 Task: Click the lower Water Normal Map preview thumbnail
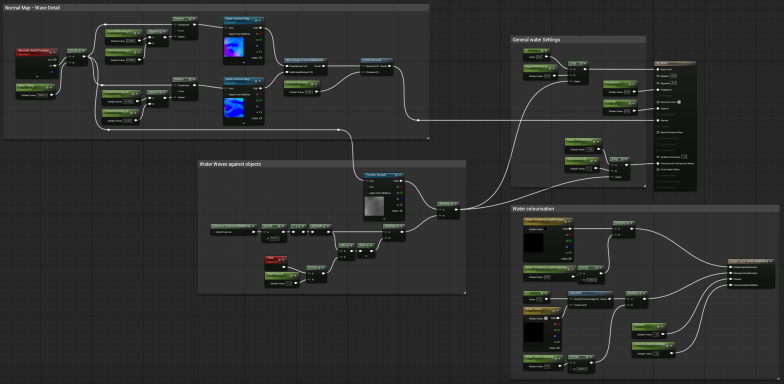(x=234, y=108)
